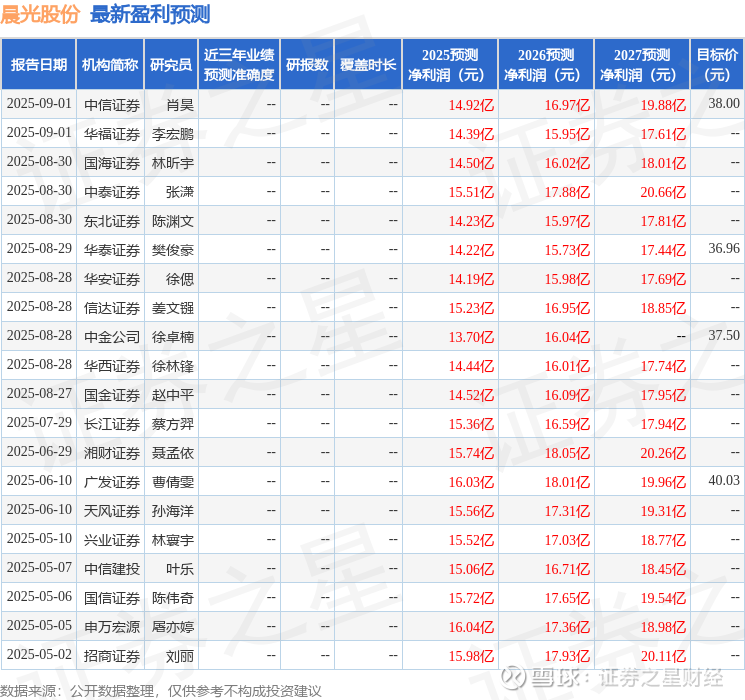
Task: Select the 东北证券 institution cell
Action: (112, 221)
